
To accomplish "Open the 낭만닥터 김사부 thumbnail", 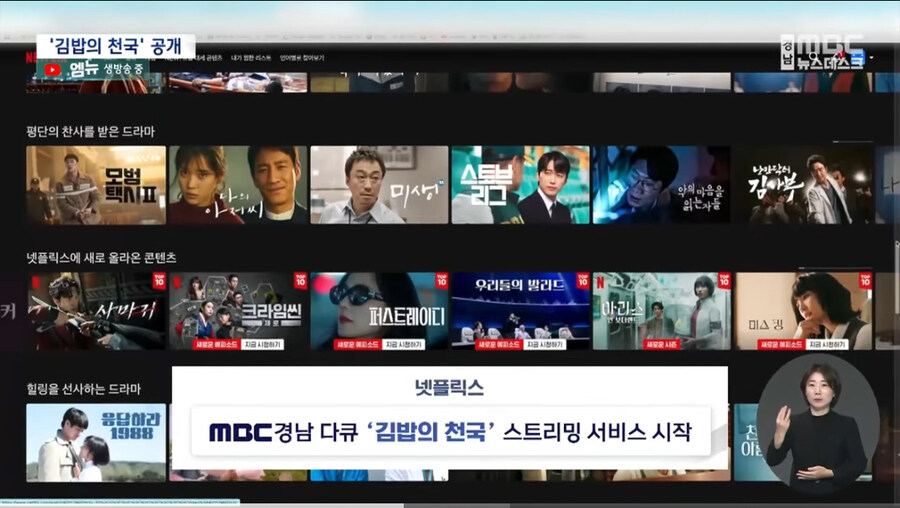I will pyautogui.click(x=803, y=185).
